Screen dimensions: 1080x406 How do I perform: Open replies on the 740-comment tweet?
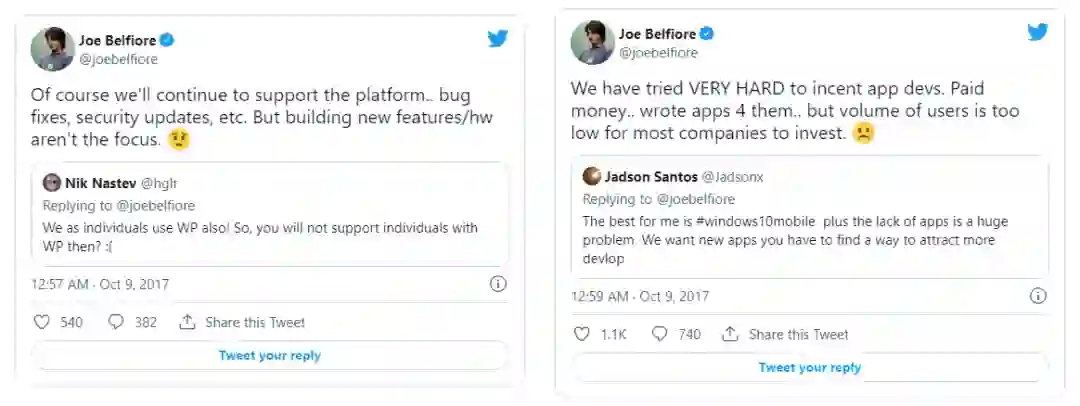(659, 334)
